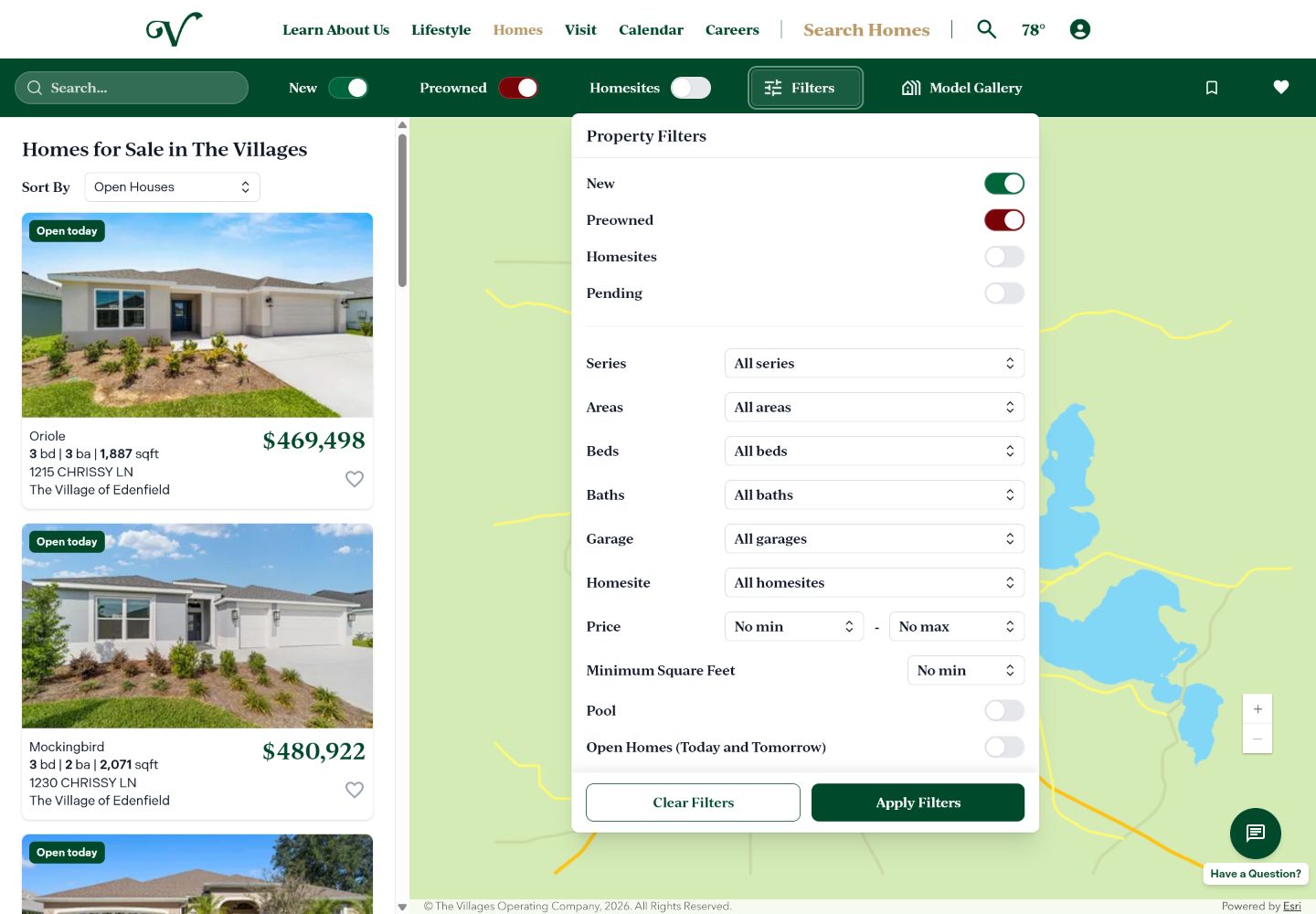Open the Price No min dropdown
Image resolution: width=1316 pixels, height=914 pixels.
pos(793,626)
